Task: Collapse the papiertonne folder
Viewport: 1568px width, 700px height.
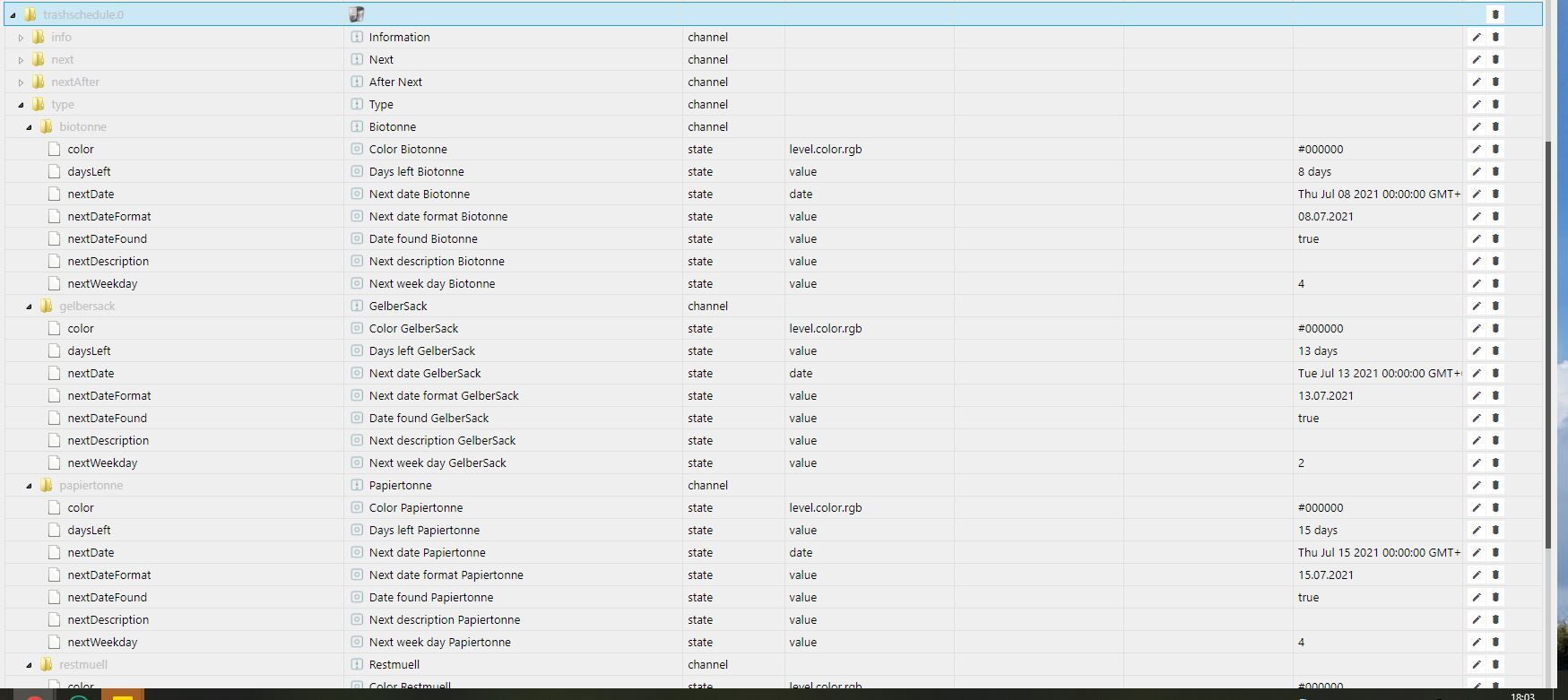Action: coord(29,486)
